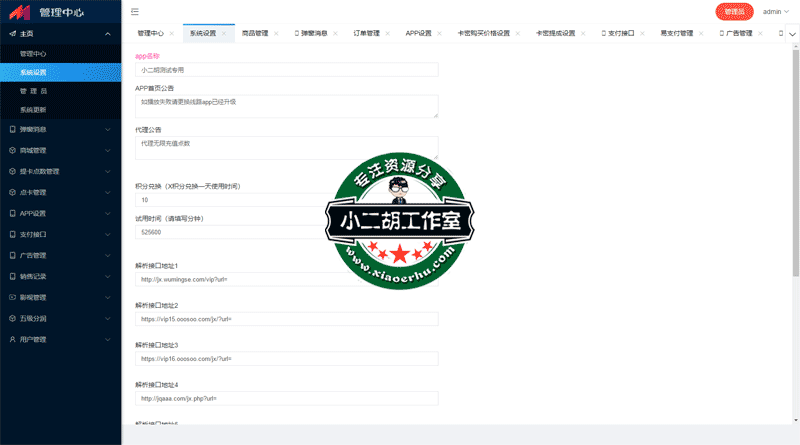Image resolution: width=800 pixels, height=445 pixels.
Task: Expand the 支付接口 sidebar menu chevron
Action: point(108,235)
